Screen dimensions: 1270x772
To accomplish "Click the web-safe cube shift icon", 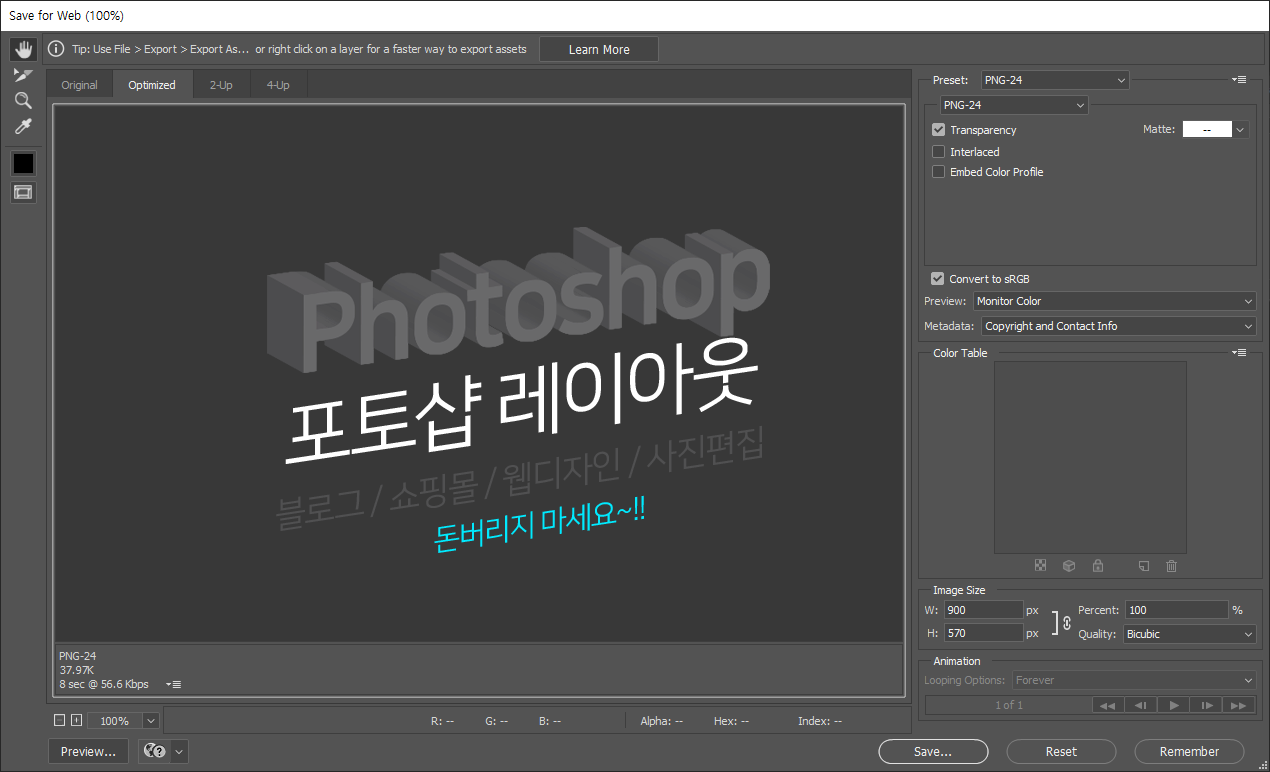I will click(x=1069, y=566).
